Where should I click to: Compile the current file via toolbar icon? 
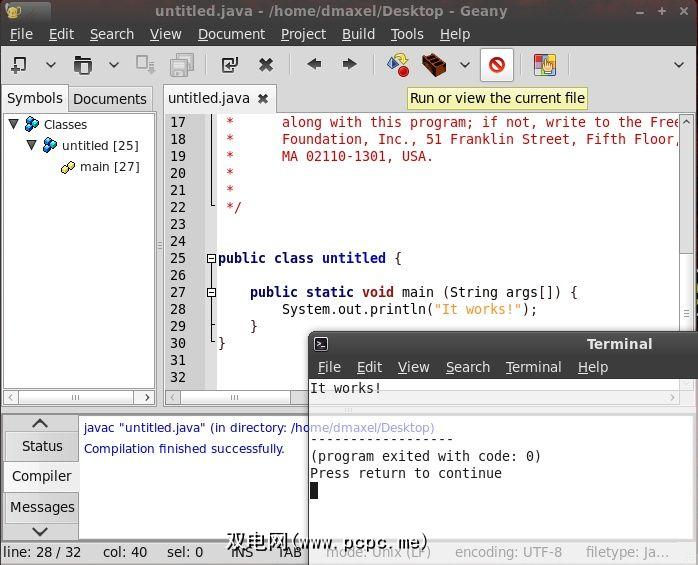[x=397, y=65]
